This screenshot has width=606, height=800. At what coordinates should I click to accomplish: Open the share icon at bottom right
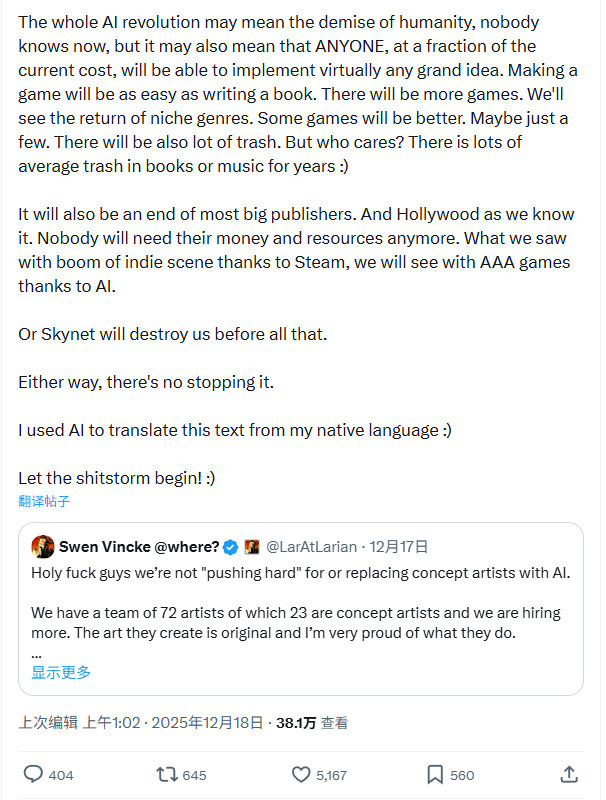(568, 774)
